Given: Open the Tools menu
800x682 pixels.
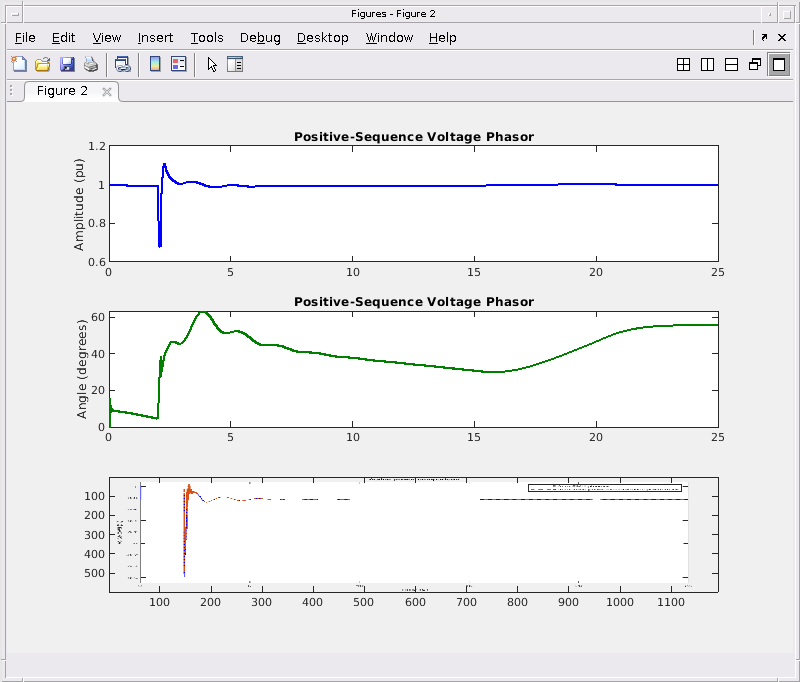Looking at the screenshot, I should (x=207, y=38).
